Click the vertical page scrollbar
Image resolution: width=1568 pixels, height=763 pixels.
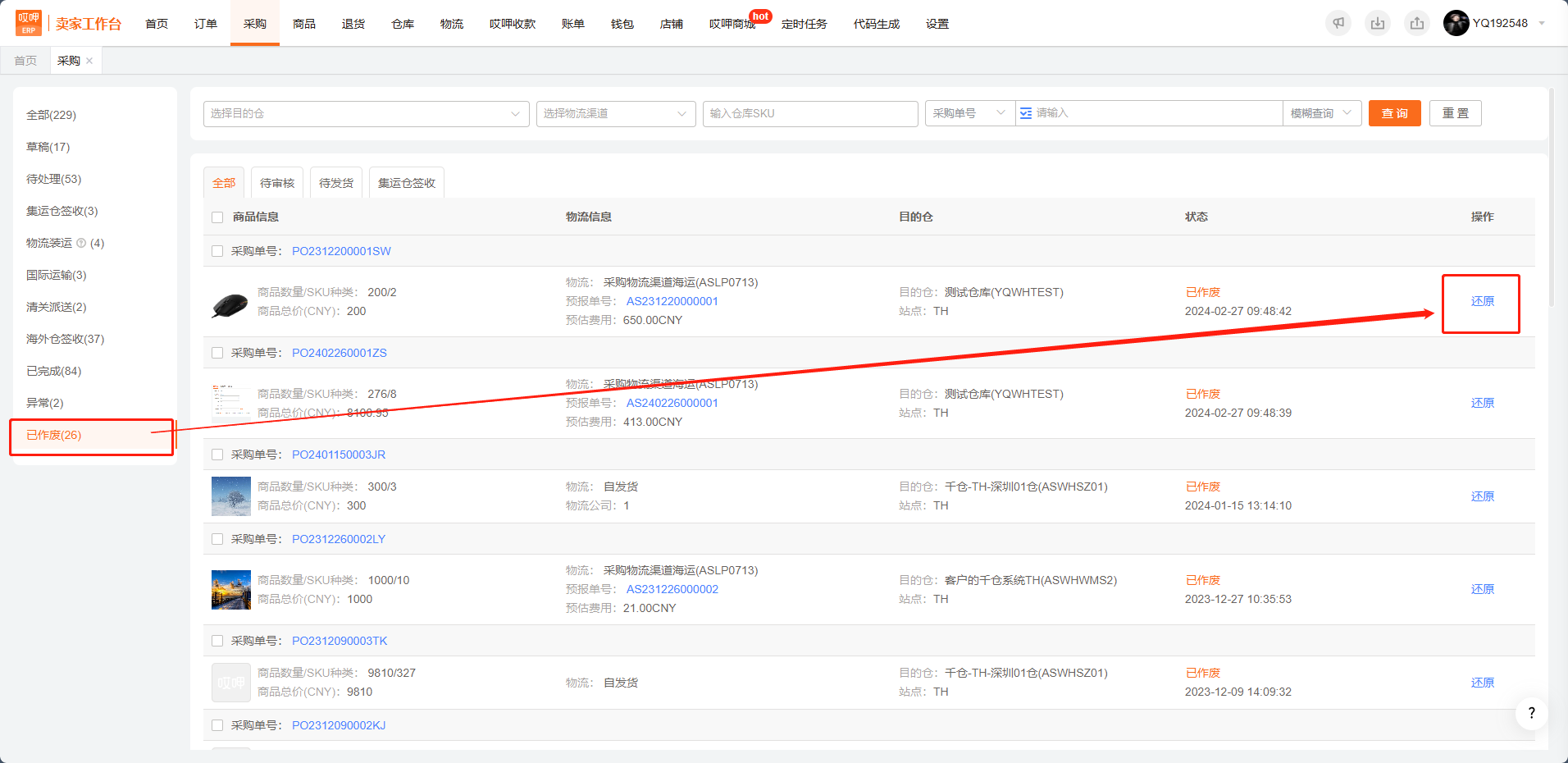tap(1552, 197)
